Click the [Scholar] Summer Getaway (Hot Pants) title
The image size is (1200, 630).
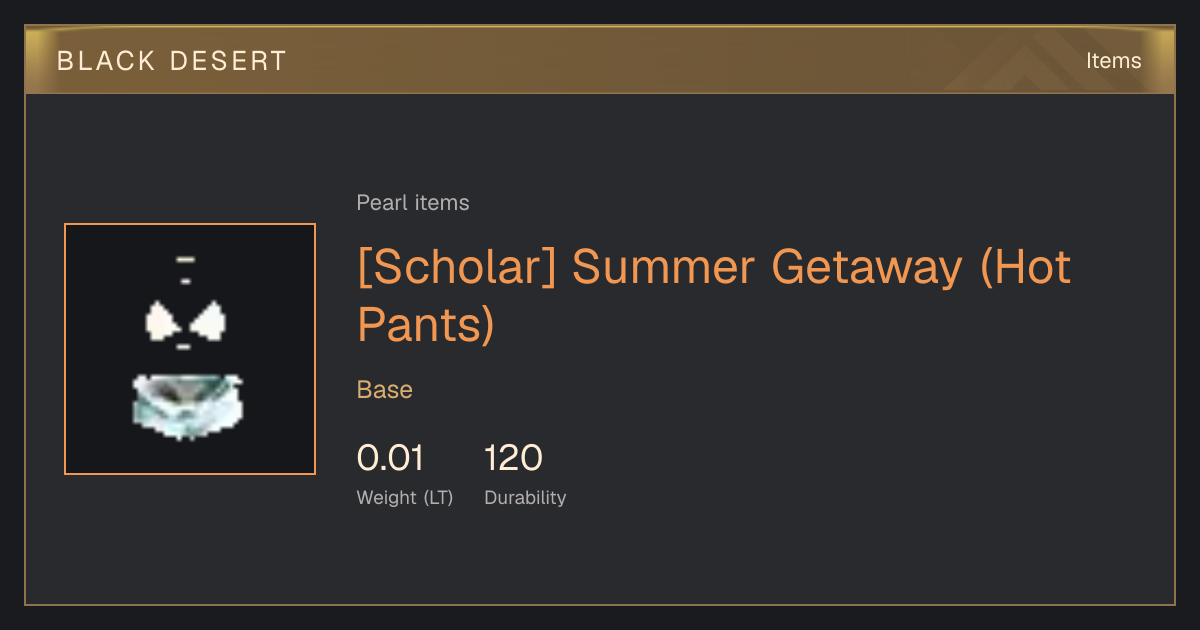[x=714, y=296]
